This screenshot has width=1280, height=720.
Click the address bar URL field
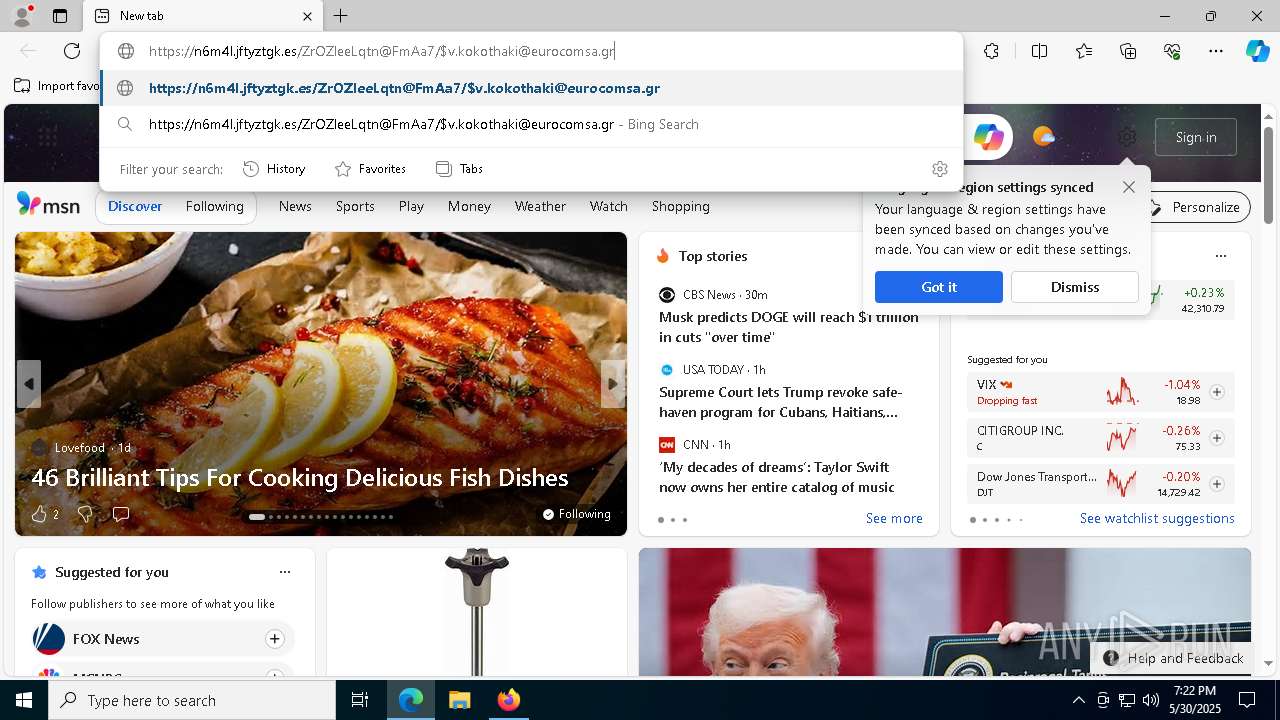coord(531,51)
